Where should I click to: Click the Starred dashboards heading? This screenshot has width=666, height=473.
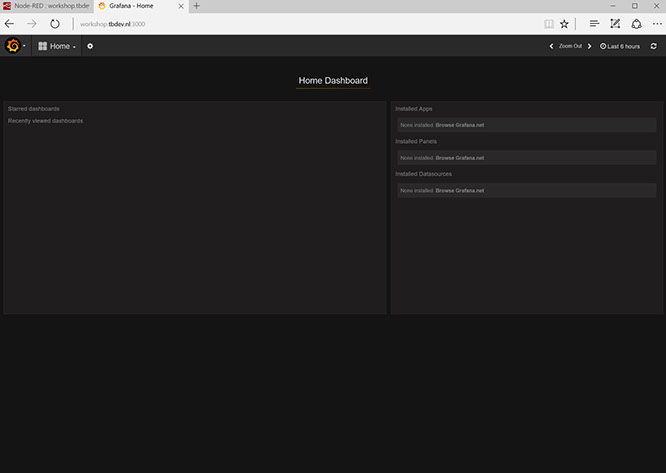tap(34, 109)
